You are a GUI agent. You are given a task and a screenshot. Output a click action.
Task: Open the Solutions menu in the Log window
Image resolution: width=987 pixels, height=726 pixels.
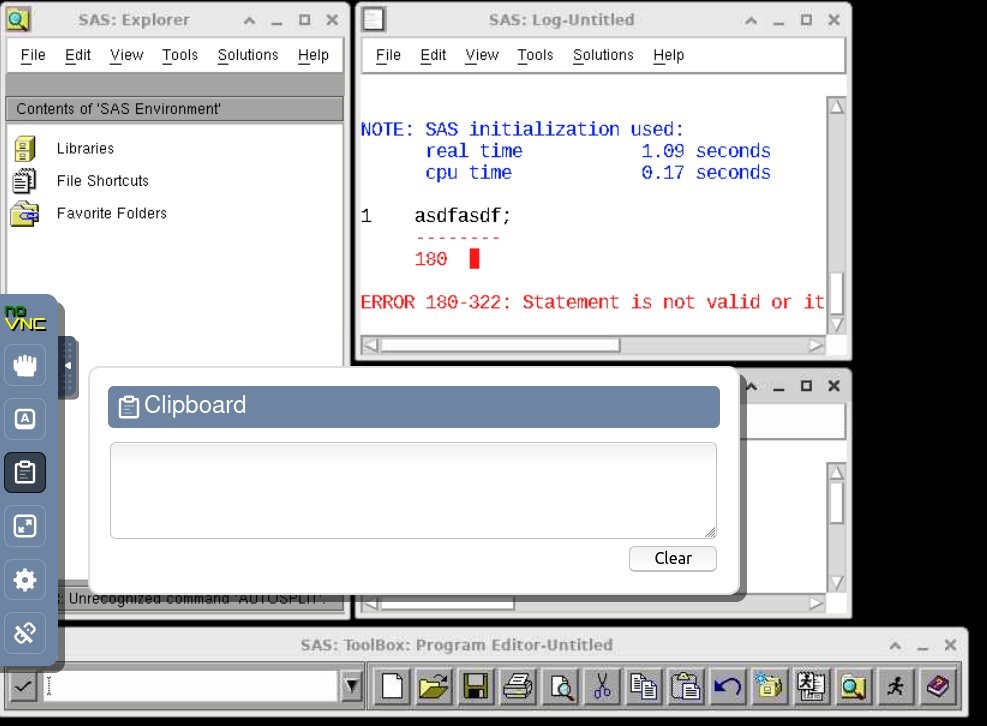[602, 55]
